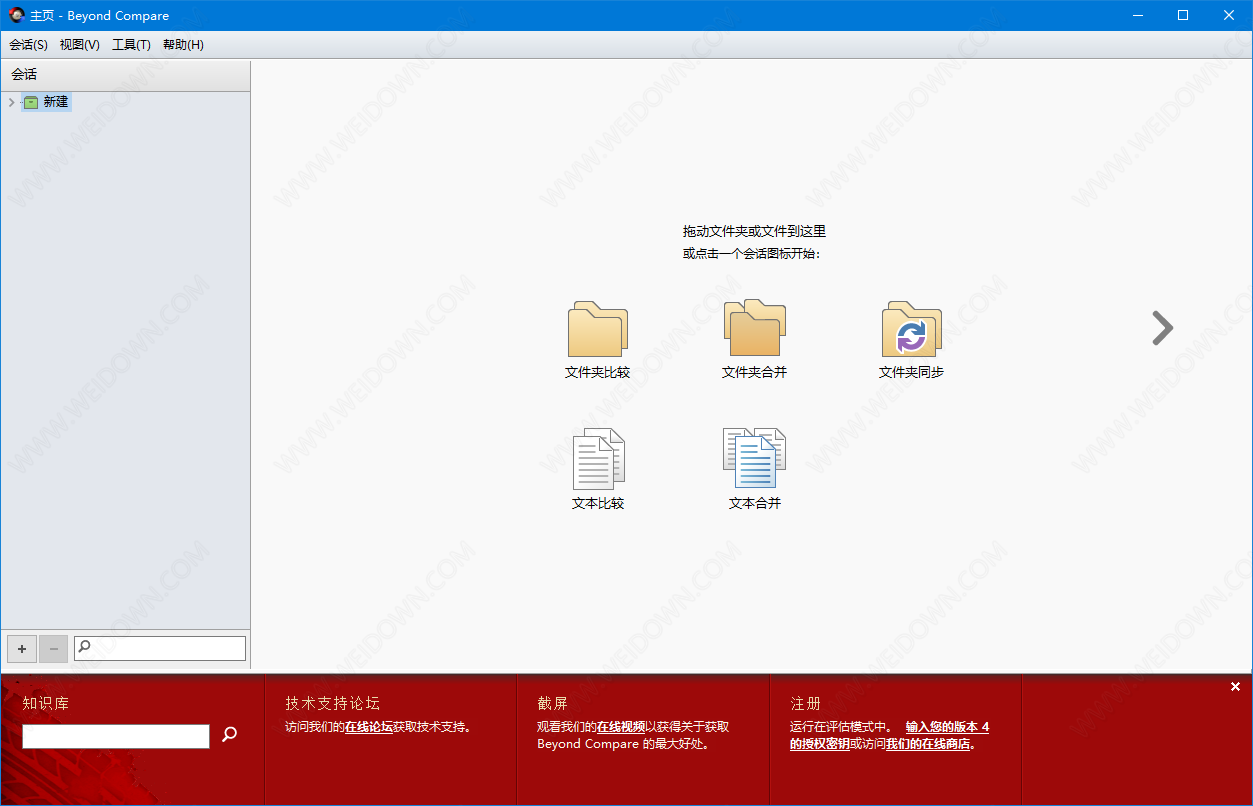Expand the 新建 tree node
The width and height of the screenshot is (1253, 806).
tap(11, 102)
